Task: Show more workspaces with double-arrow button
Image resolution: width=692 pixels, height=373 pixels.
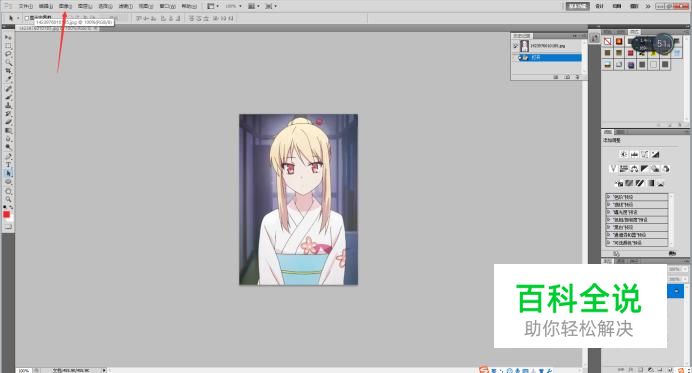Action: click(x=648, y=6)
